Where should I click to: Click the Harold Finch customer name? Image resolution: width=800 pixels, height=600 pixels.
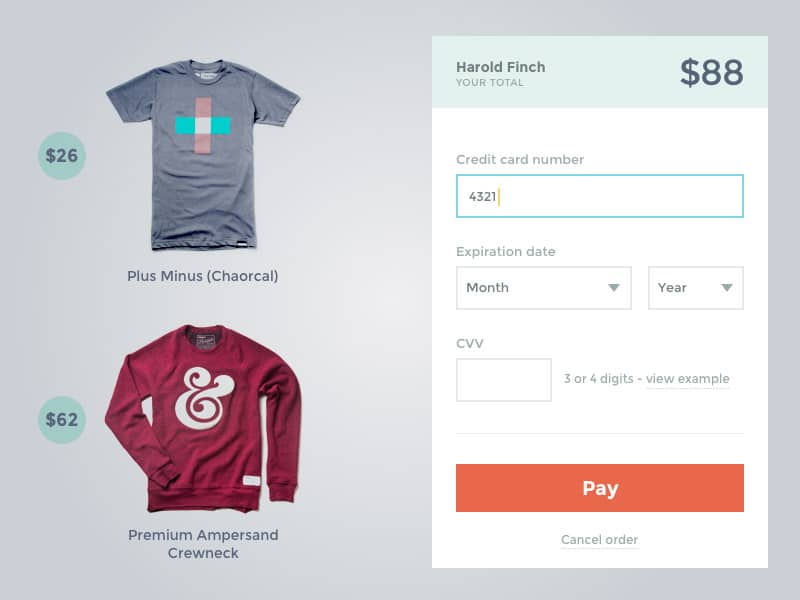click(x=501, y=67)
